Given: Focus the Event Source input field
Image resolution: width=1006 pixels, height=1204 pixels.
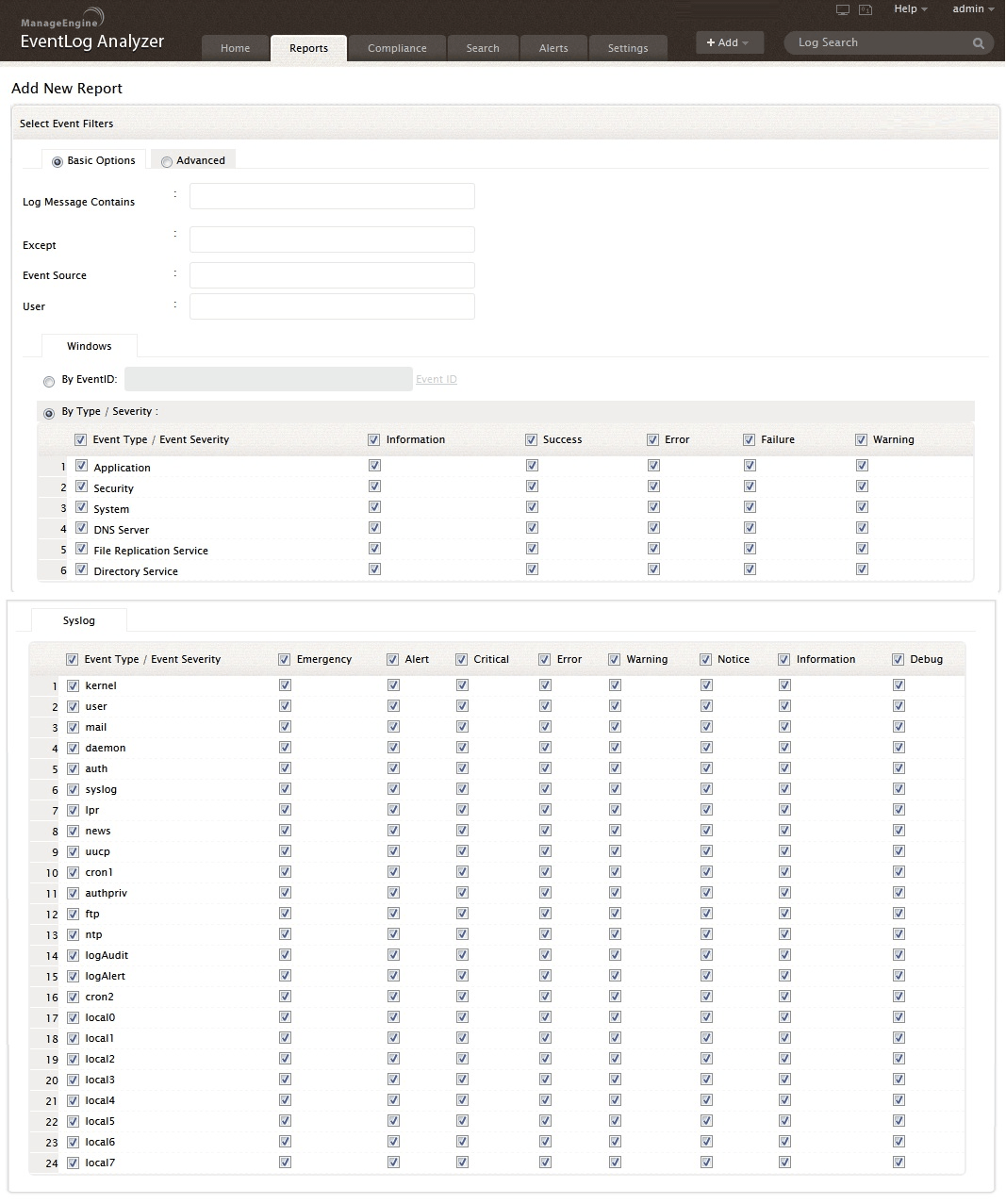Looking at the screenshot, I should [x=332, y=275].
